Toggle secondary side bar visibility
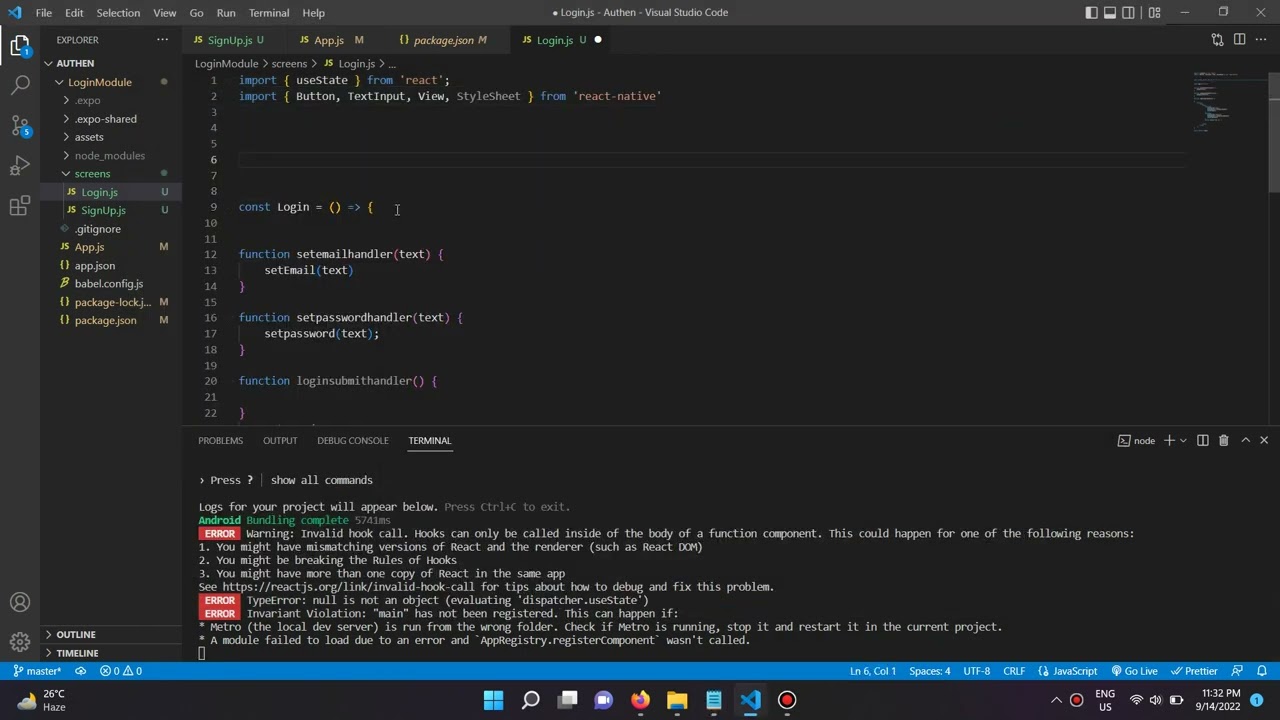Image resolution: width=1280 pixels, height=720 pixels. [1129, 13]
